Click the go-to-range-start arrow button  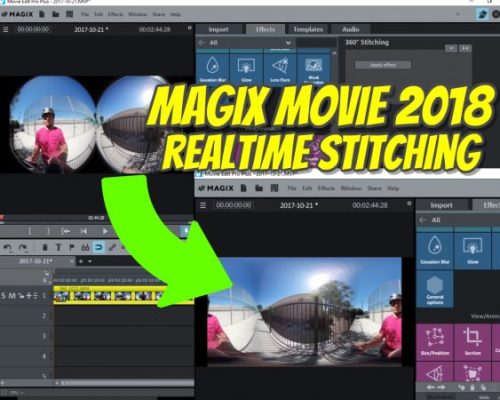[x=66, y=231]
